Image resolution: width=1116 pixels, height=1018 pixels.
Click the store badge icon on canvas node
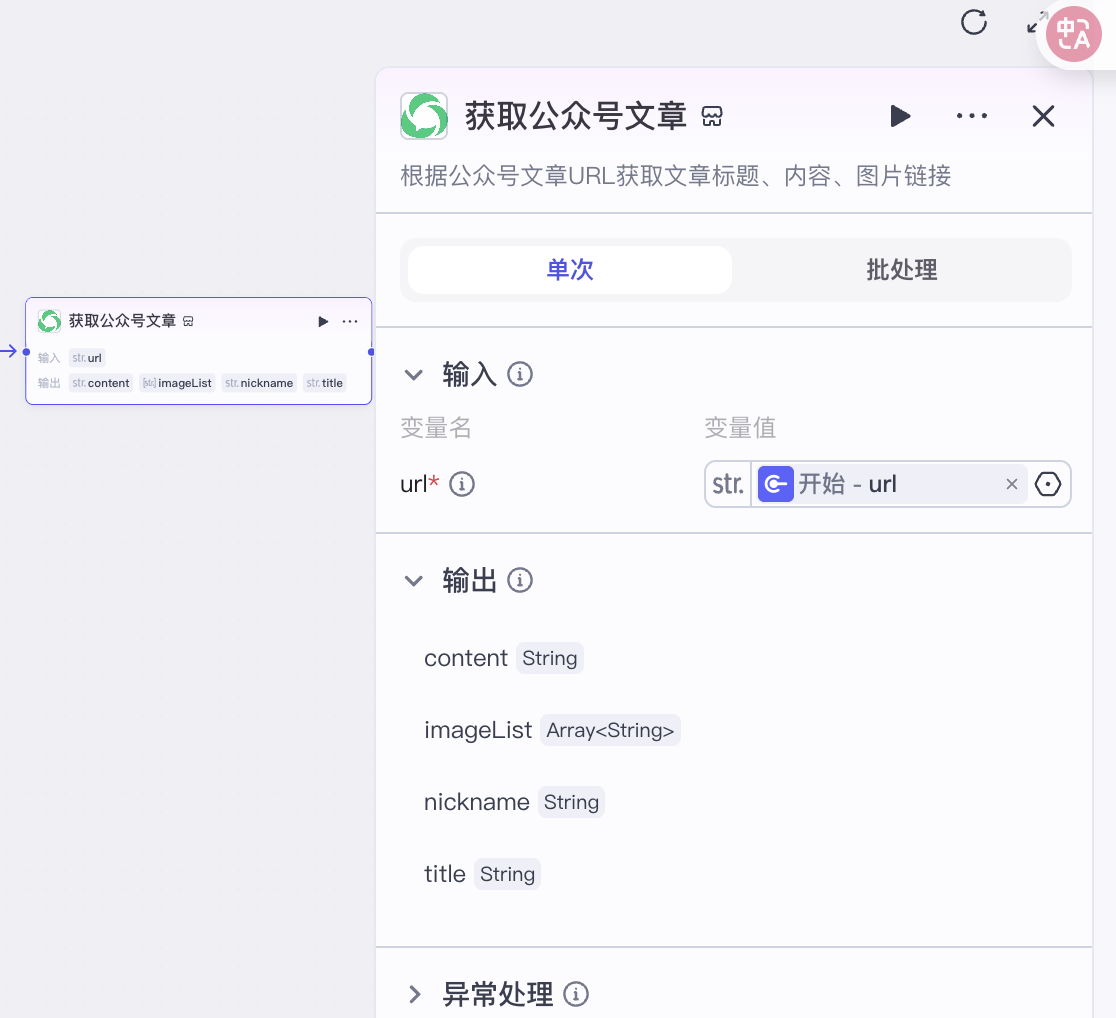(x=188, y=322)
